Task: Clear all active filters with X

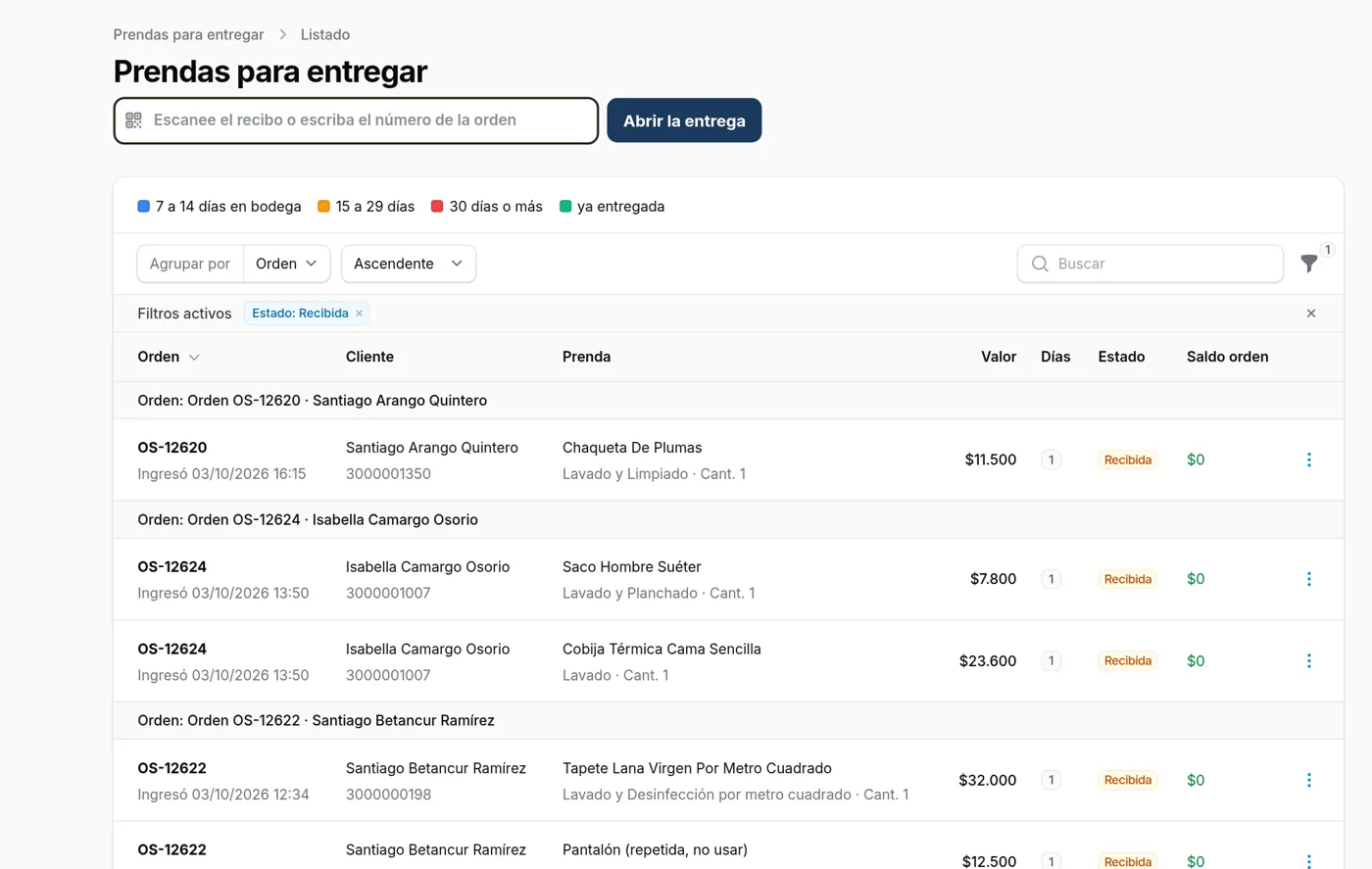Action: pyautogui.click(x=1311, y=314)
